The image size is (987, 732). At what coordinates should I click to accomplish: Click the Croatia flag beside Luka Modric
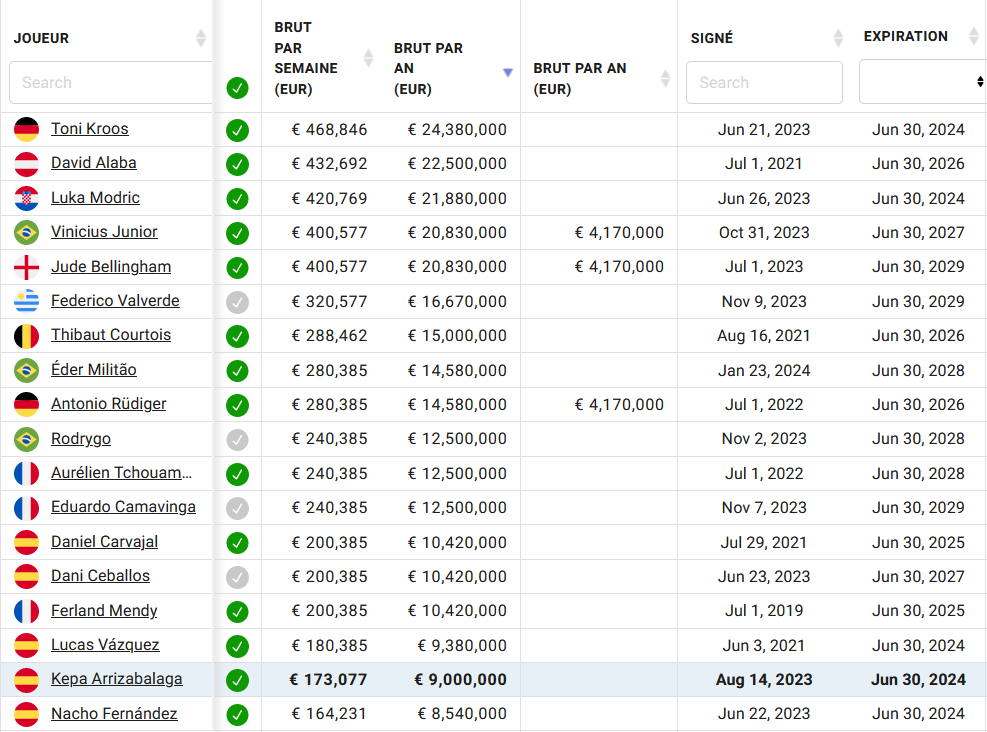tap(26, 198)
